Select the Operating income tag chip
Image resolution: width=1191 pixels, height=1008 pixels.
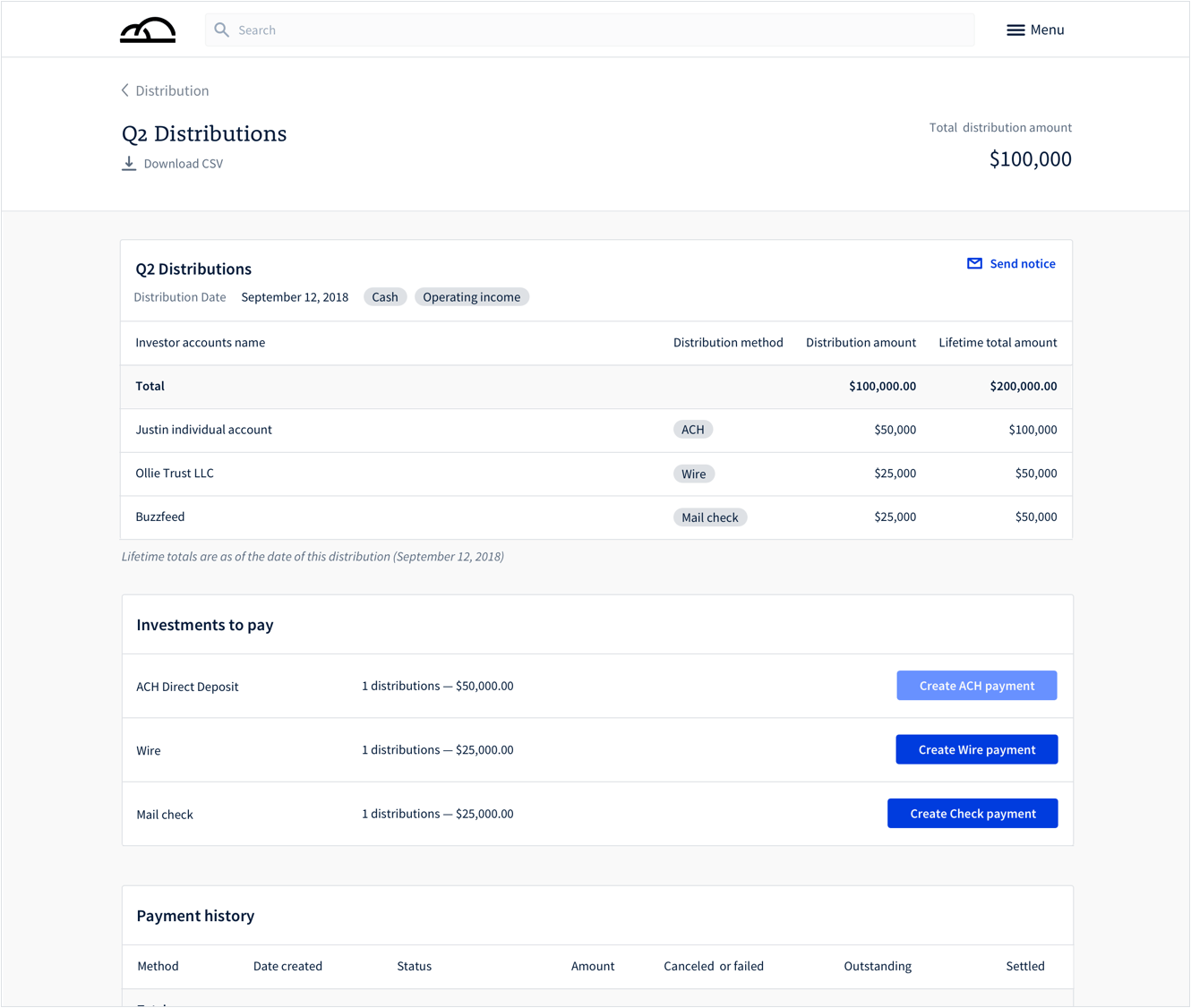[x=471, y=297]
